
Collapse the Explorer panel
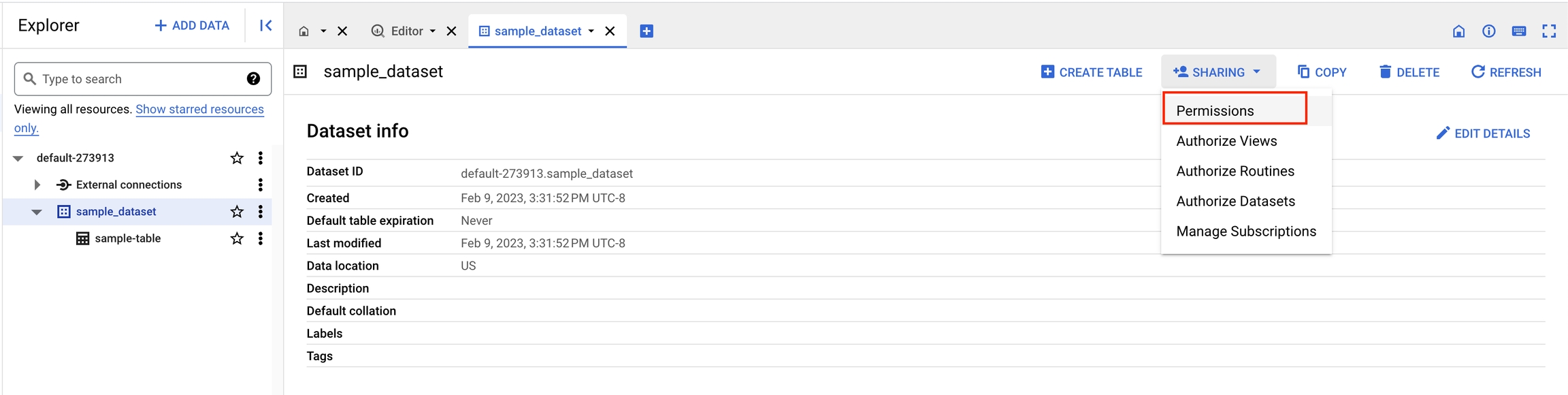click(x=265, y=26)
